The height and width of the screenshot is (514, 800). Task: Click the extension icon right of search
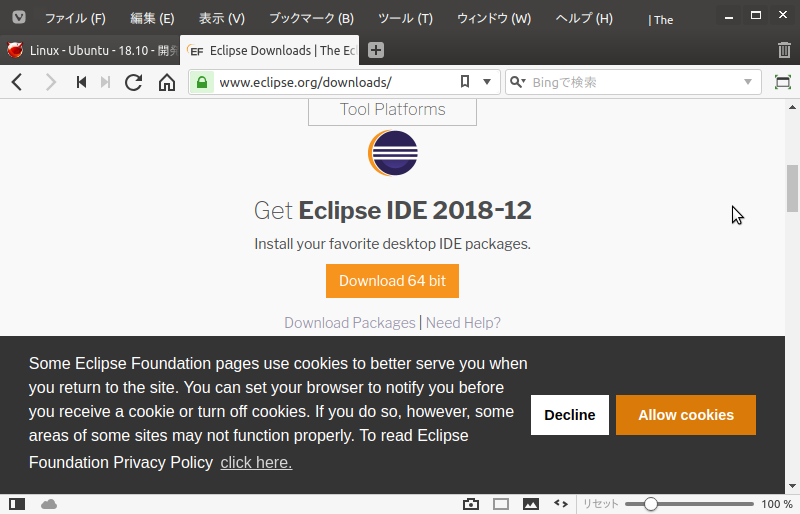pos(783,82)
